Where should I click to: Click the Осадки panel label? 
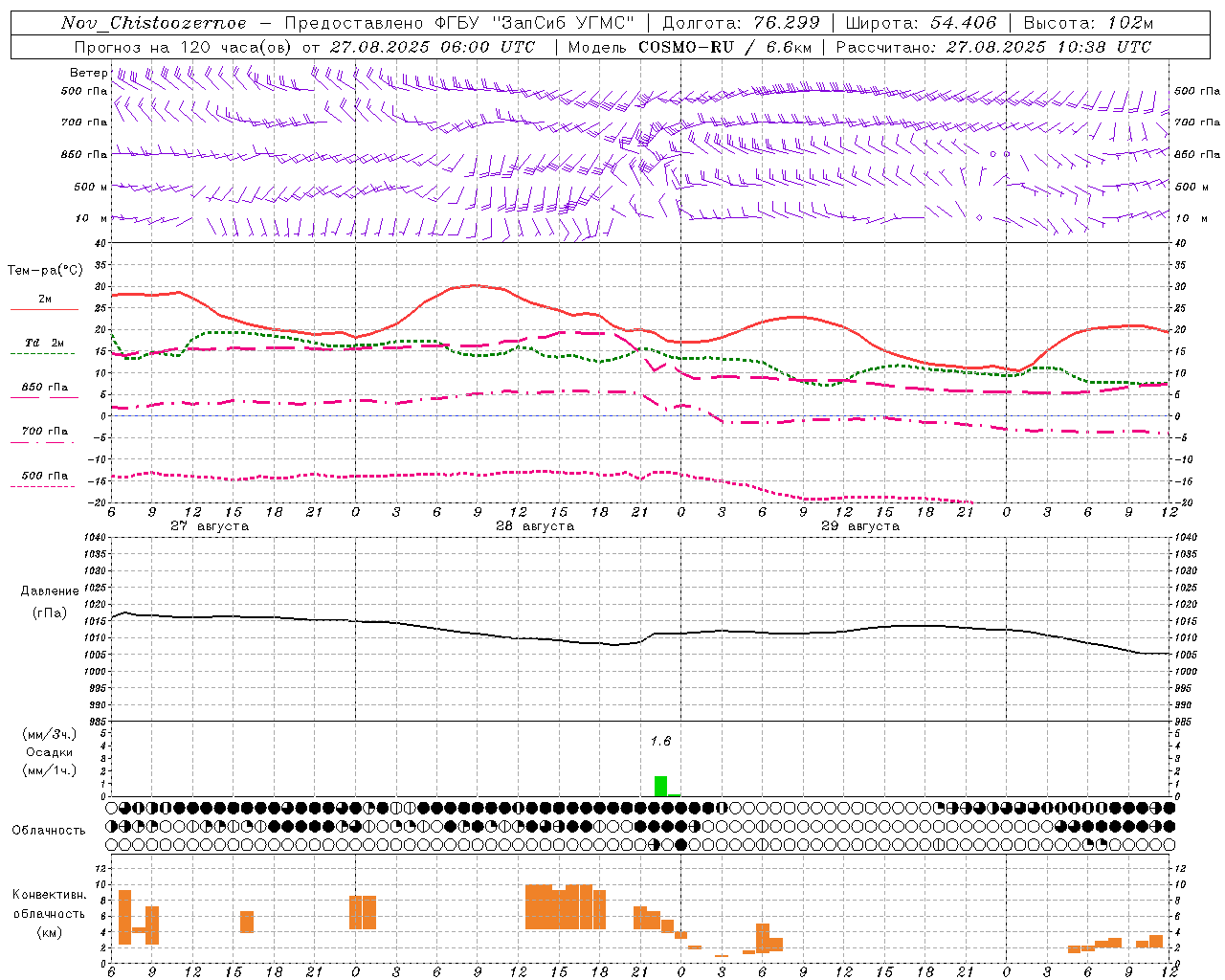(x=50, y=752)
